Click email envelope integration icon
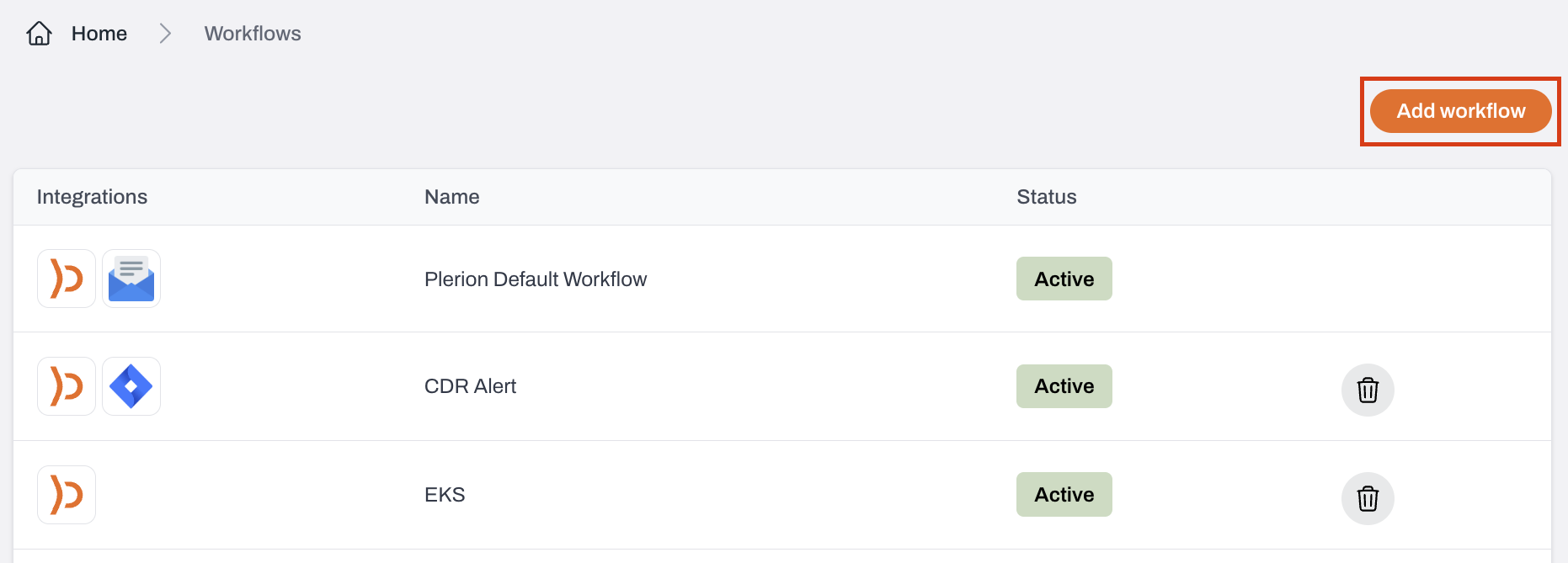The width and height of the screenshot is (1568, 563). coord(131,279)
